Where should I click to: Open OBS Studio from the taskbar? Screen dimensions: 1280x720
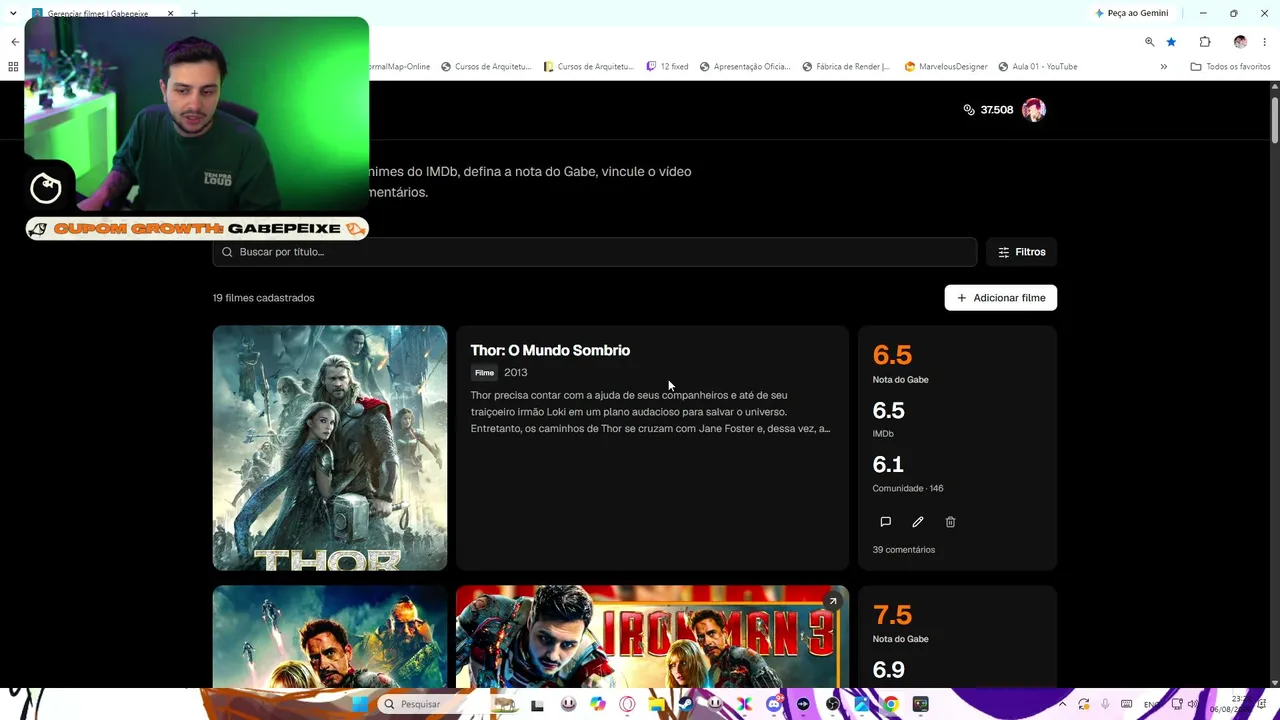point(833,704)
